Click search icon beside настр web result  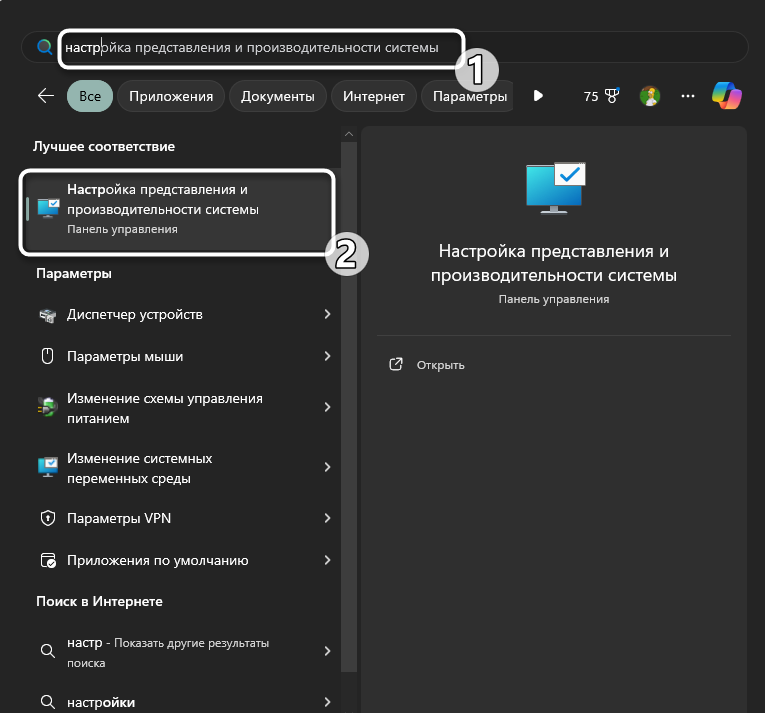pos(47,651)
